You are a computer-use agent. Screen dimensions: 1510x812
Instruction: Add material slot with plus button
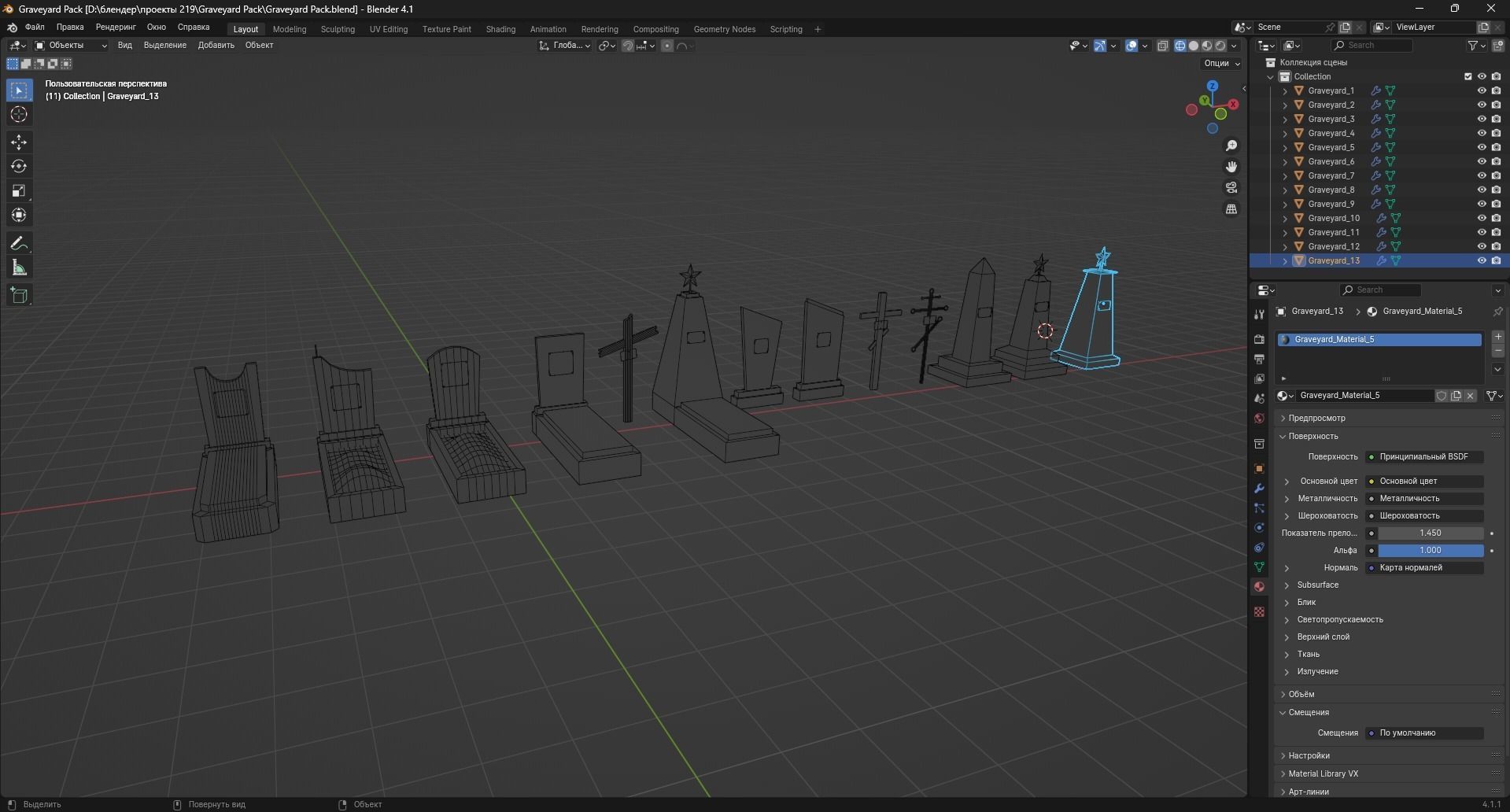(1497, 338)
